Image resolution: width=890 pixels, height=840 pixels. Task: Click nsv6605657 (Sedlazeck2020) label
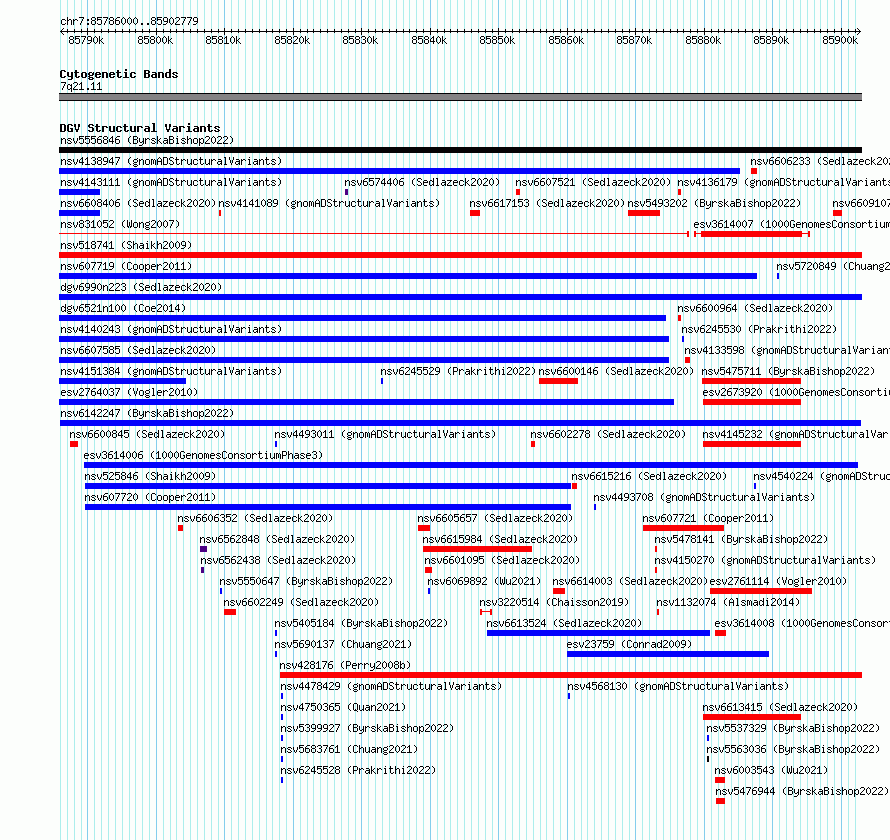(x=495, y=518)
